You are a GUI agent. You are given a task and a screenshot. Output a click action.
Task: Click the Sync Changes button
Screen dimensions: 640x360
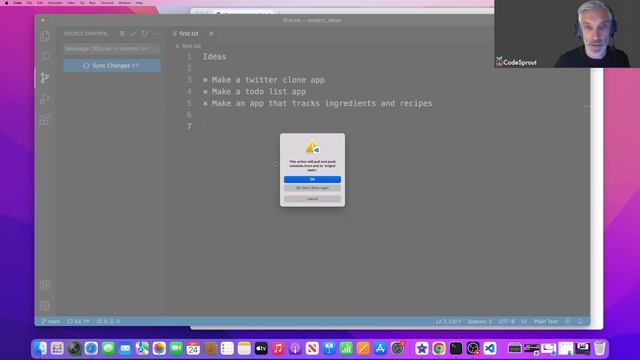(112, 66)
